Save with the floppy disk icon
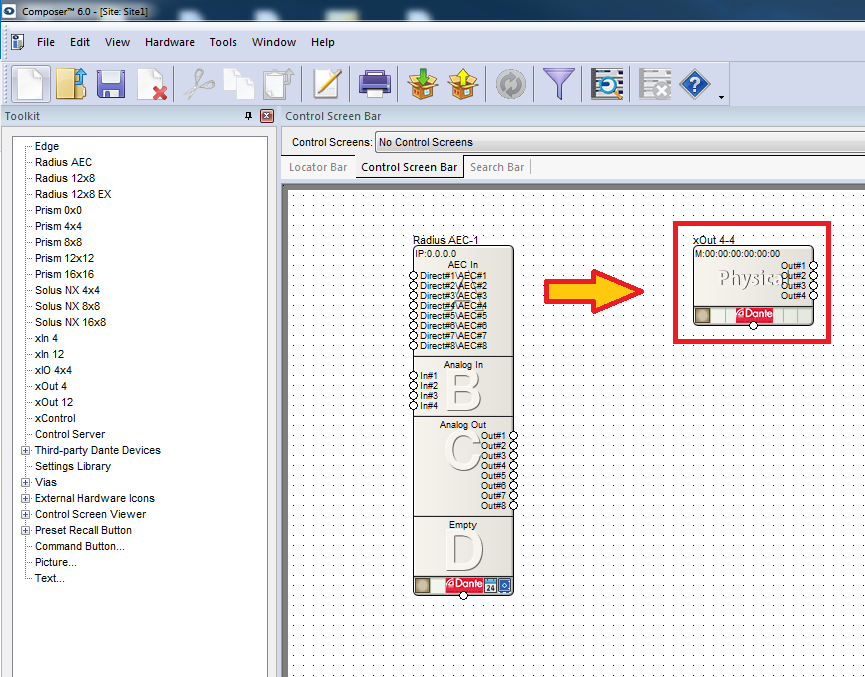865x677 pixels. 111,84
